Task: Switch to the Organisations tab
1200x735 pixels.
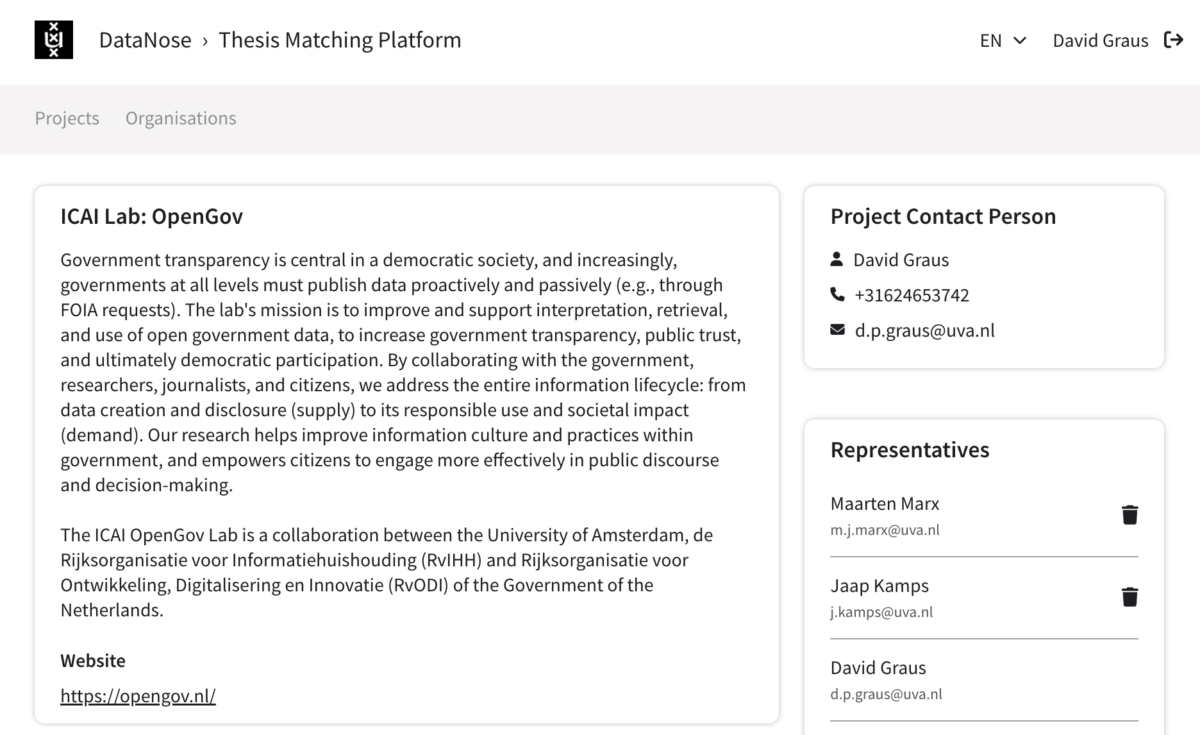Action: [x=181, y=118]
